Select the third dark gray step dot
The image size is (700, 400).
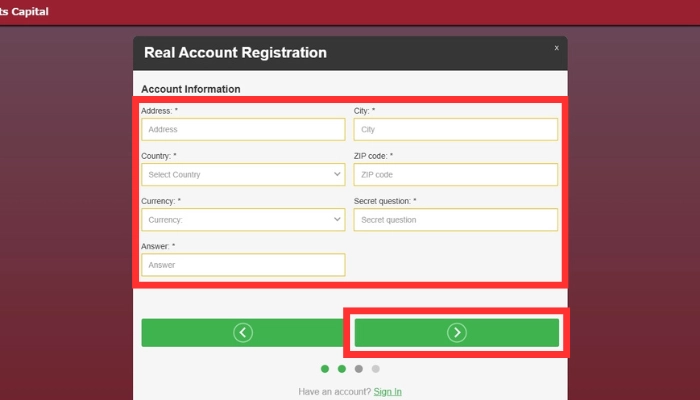[359, 369]
